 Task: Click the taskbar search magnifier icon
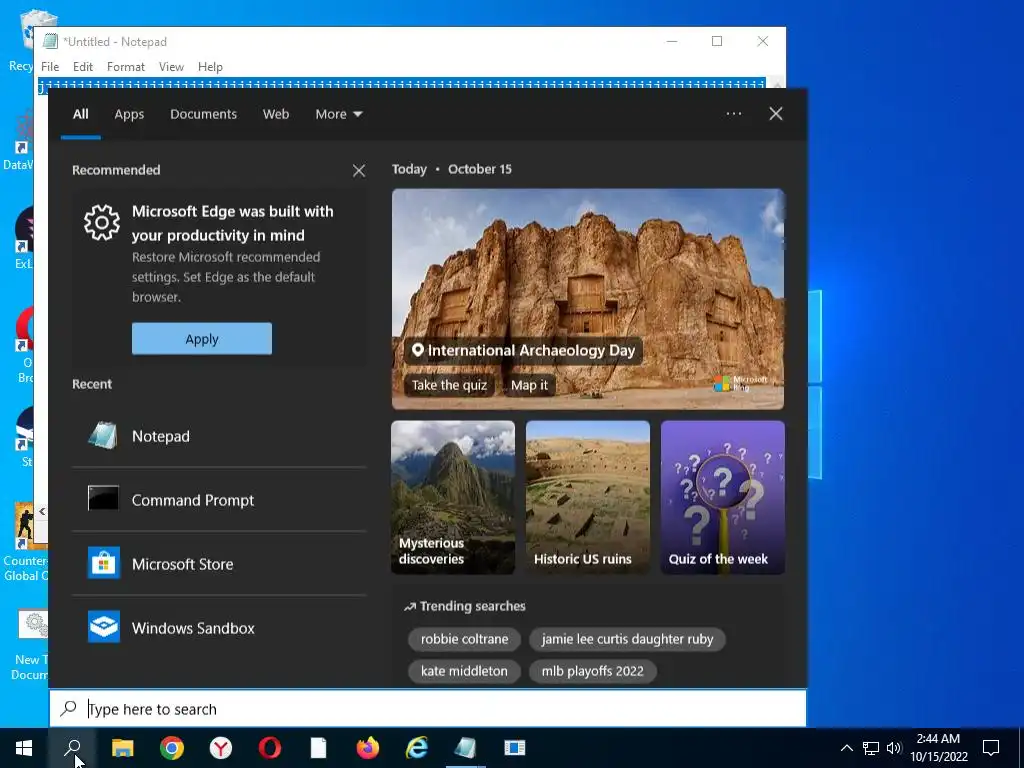click(x=72, y=748)
